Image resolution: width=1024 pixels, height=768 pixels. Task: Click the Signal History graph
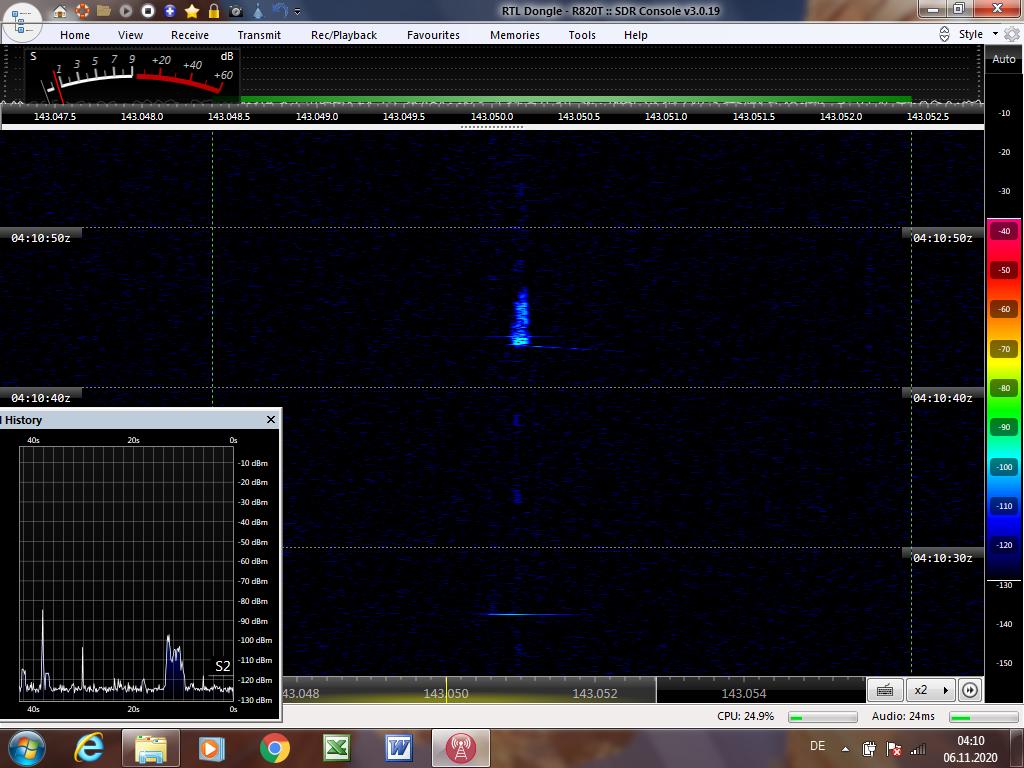click(126, 573)
